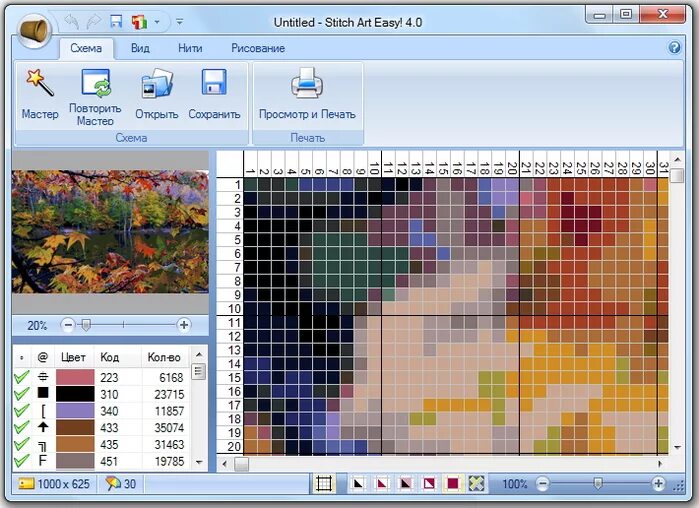Click quantity value 35074
Screen dimensions: 699x508
pyautogui.click(x=169, y=428)
